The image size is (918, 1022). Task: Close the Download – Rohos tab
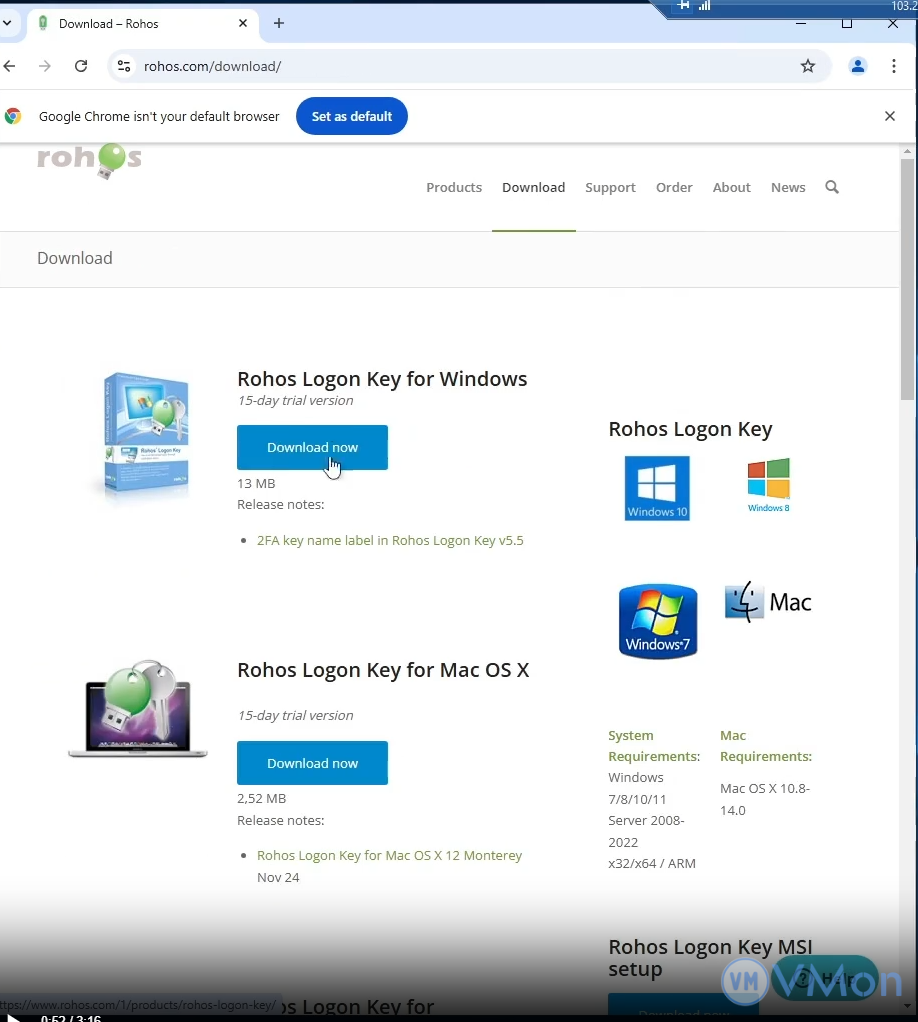click(x=243, y=23)
